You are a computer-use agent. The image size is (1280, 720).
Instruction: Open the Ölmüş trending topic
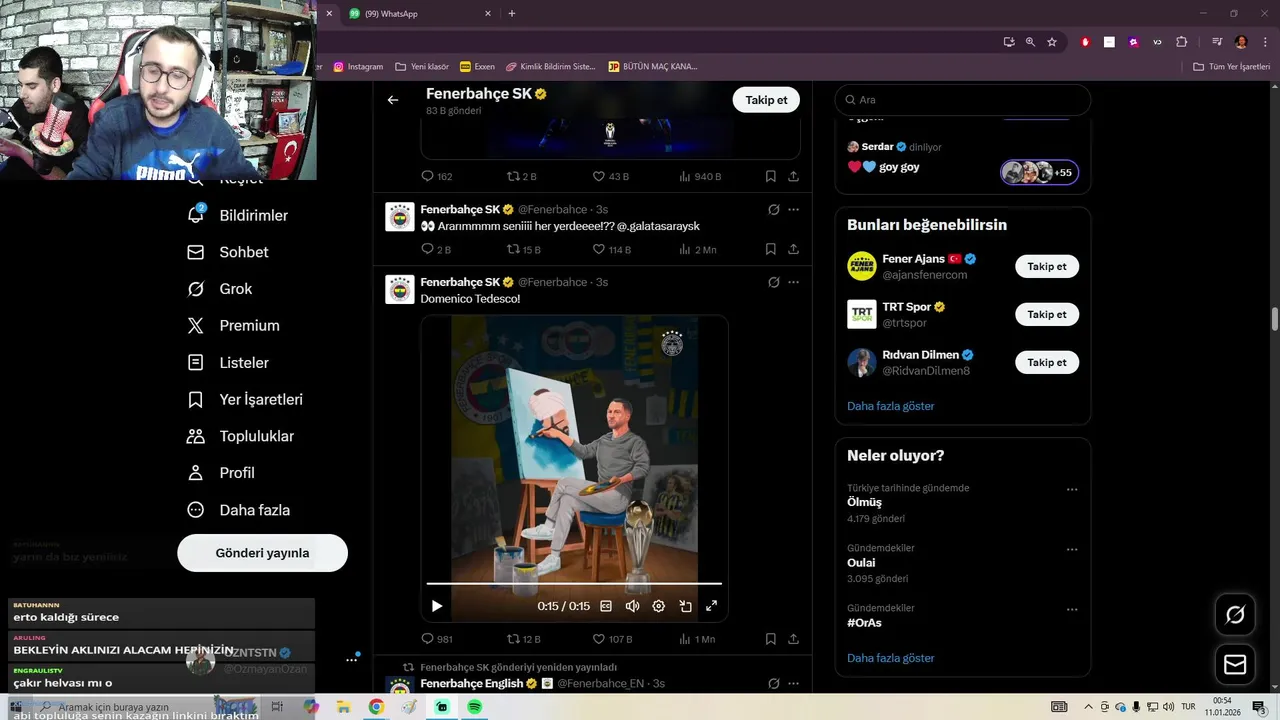pos(864,503)
